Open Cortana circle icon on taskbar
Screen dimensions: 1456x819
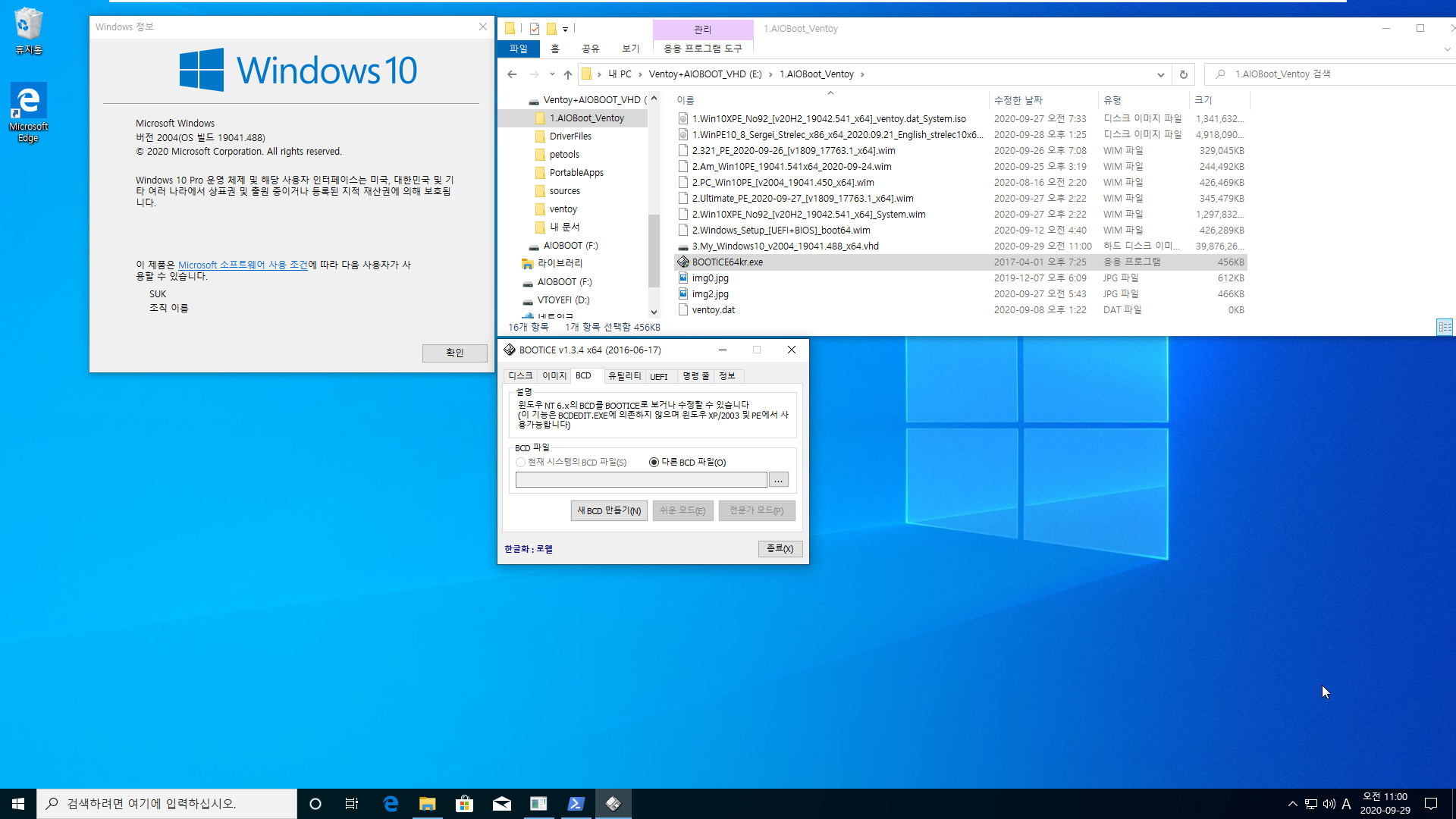315,804
